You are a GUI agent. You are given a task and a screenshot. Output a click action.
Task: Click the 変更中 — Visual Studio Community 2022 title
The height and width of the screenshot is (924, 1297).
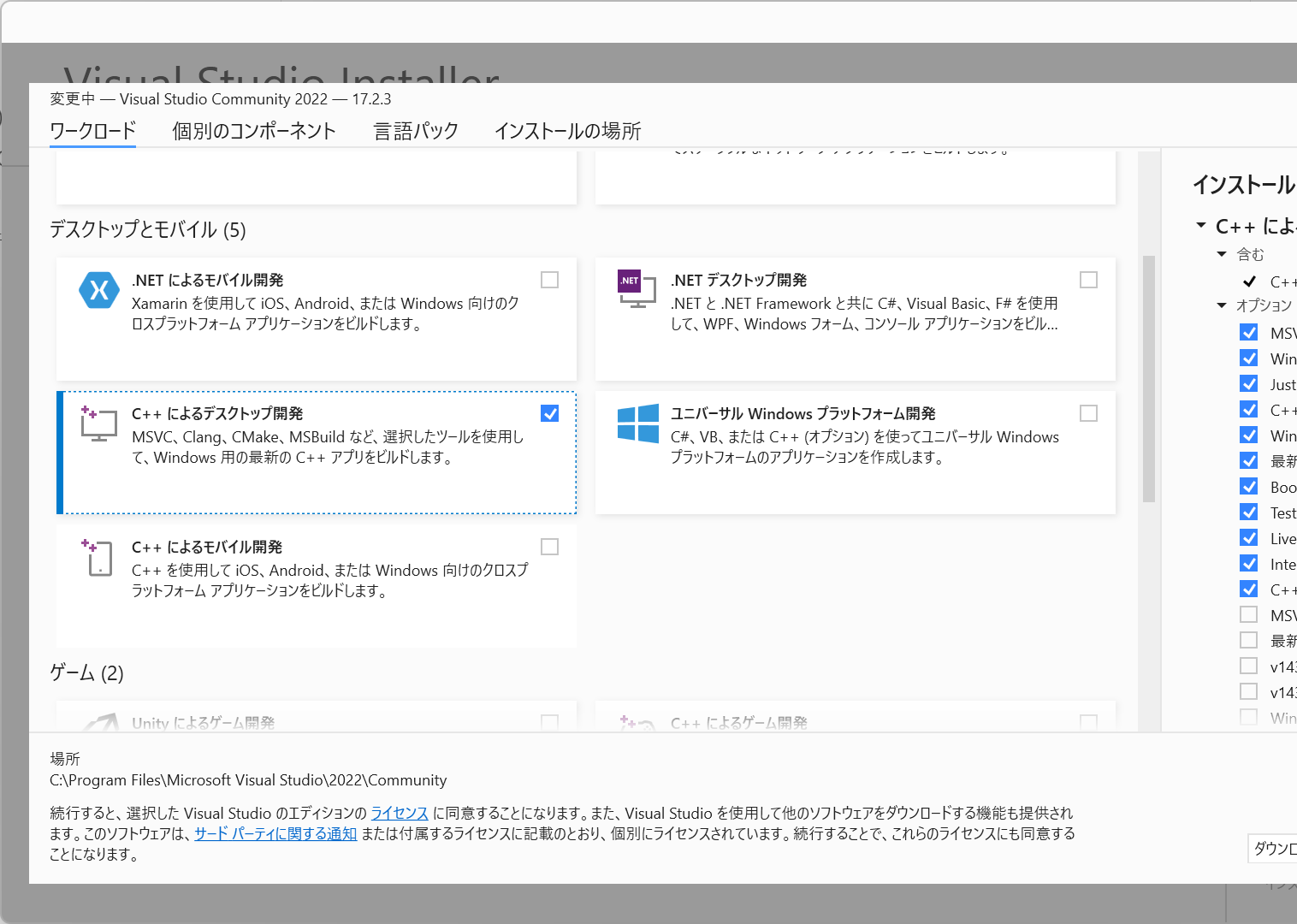[x=220, y=99]
